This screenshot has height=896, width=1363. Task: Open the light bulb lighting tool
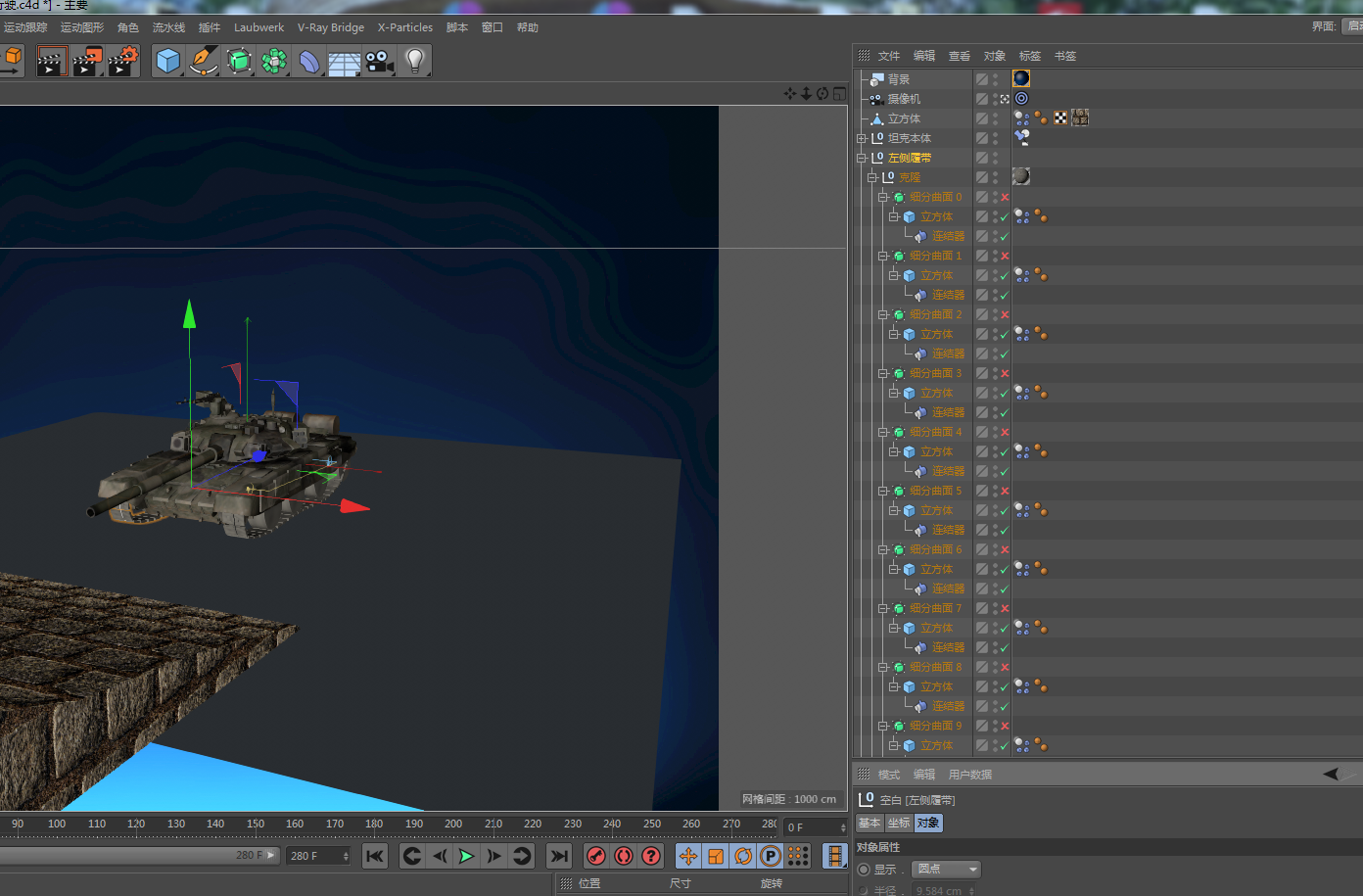click(415, 62)
